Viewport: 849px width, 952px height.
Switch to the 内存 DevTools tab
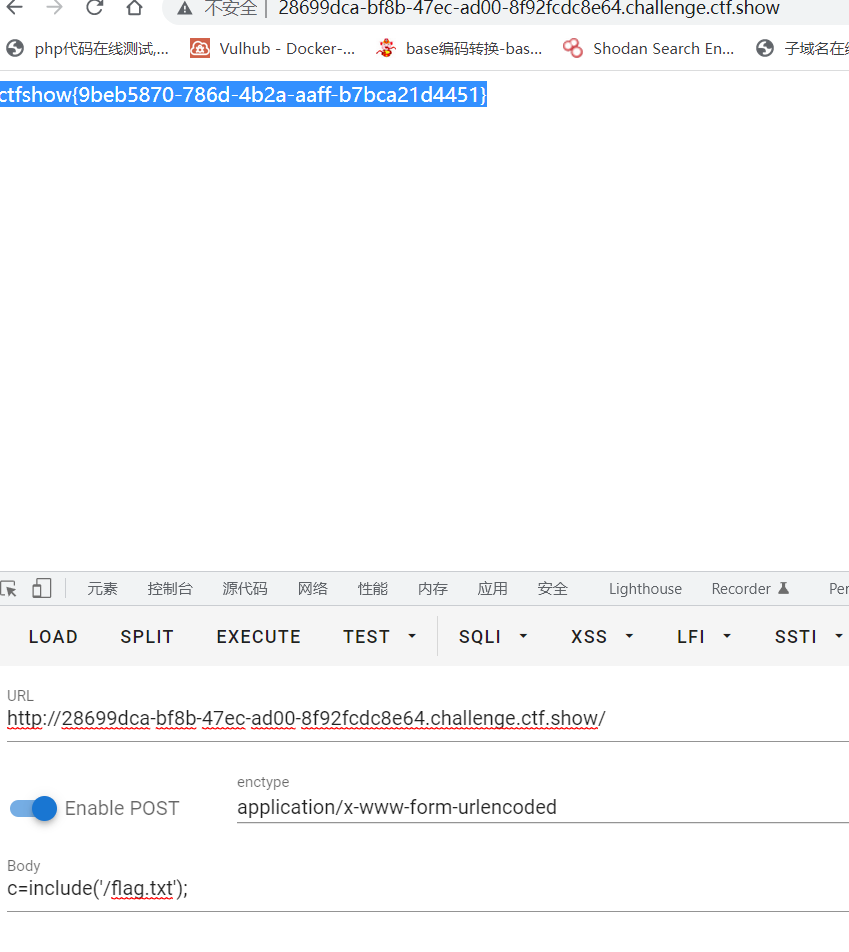[x=432, y=588]
